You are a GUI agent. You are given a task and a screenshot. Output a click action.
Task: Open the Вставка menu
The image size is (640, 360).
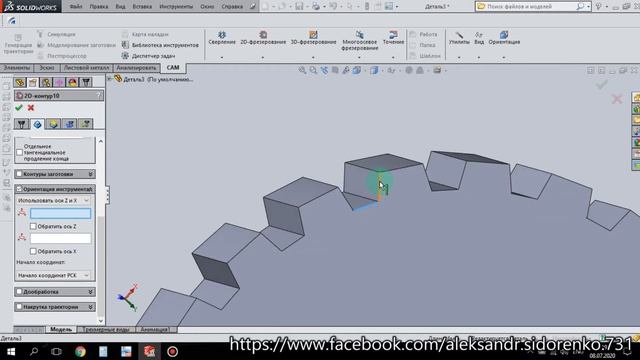coord(142,7)
